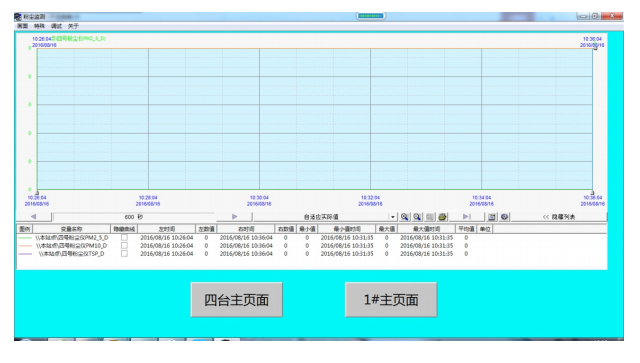Screen dimensions: 640x363
Task: Tick hide-curve checkbox for TSP_D row
Action: (124, 254)
